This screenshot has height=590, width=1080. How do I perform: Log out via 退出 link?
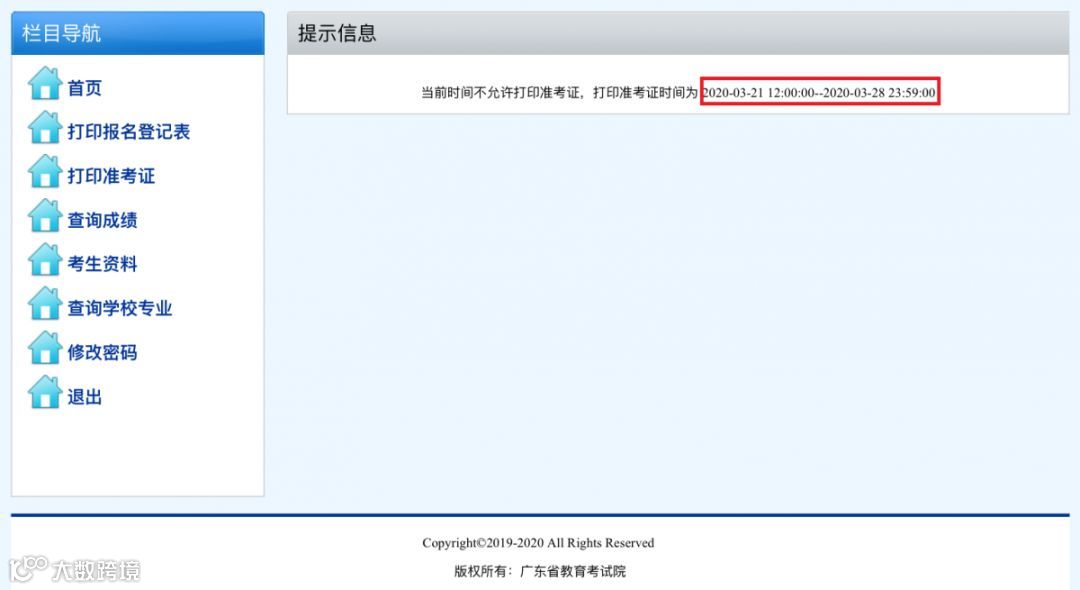point(85,397)
